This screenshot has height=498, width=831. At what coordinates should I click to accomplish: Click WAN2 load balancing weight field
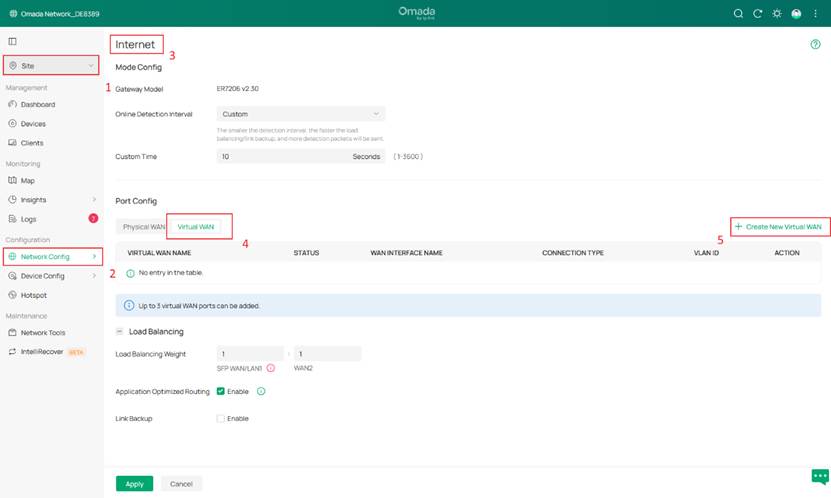point(328,354)
